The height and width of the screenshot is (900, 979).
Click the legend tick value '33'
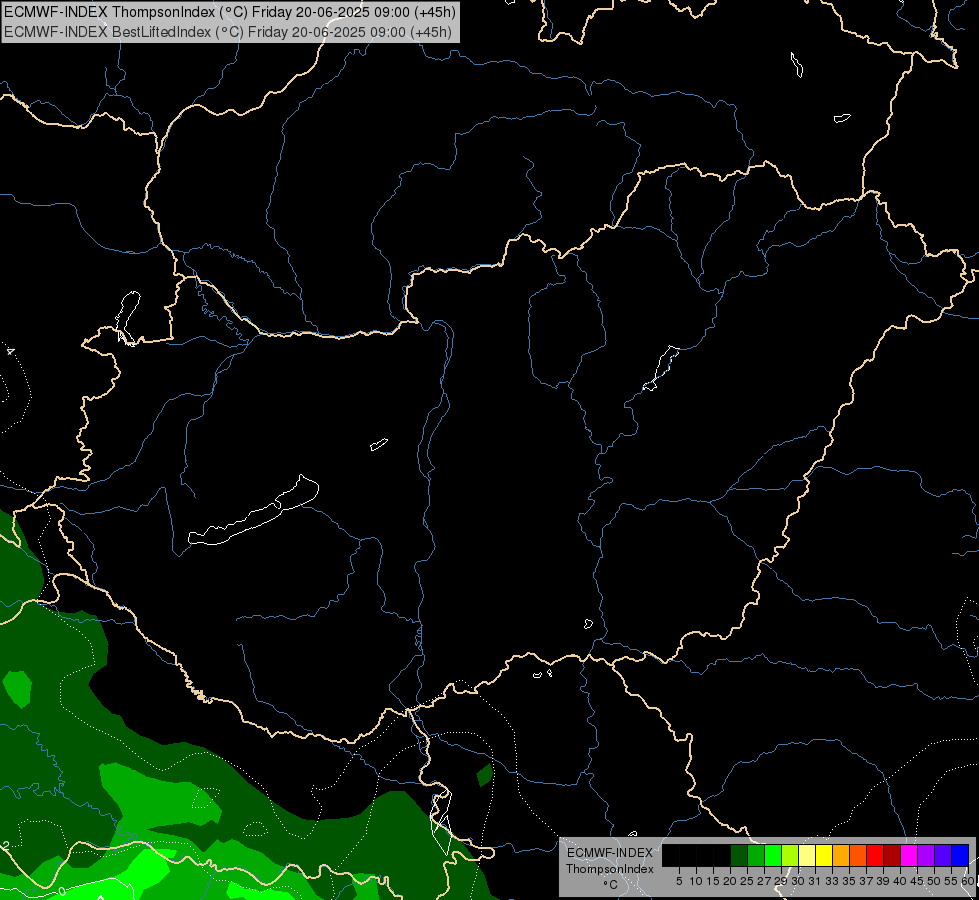click(x=832, y=881)
